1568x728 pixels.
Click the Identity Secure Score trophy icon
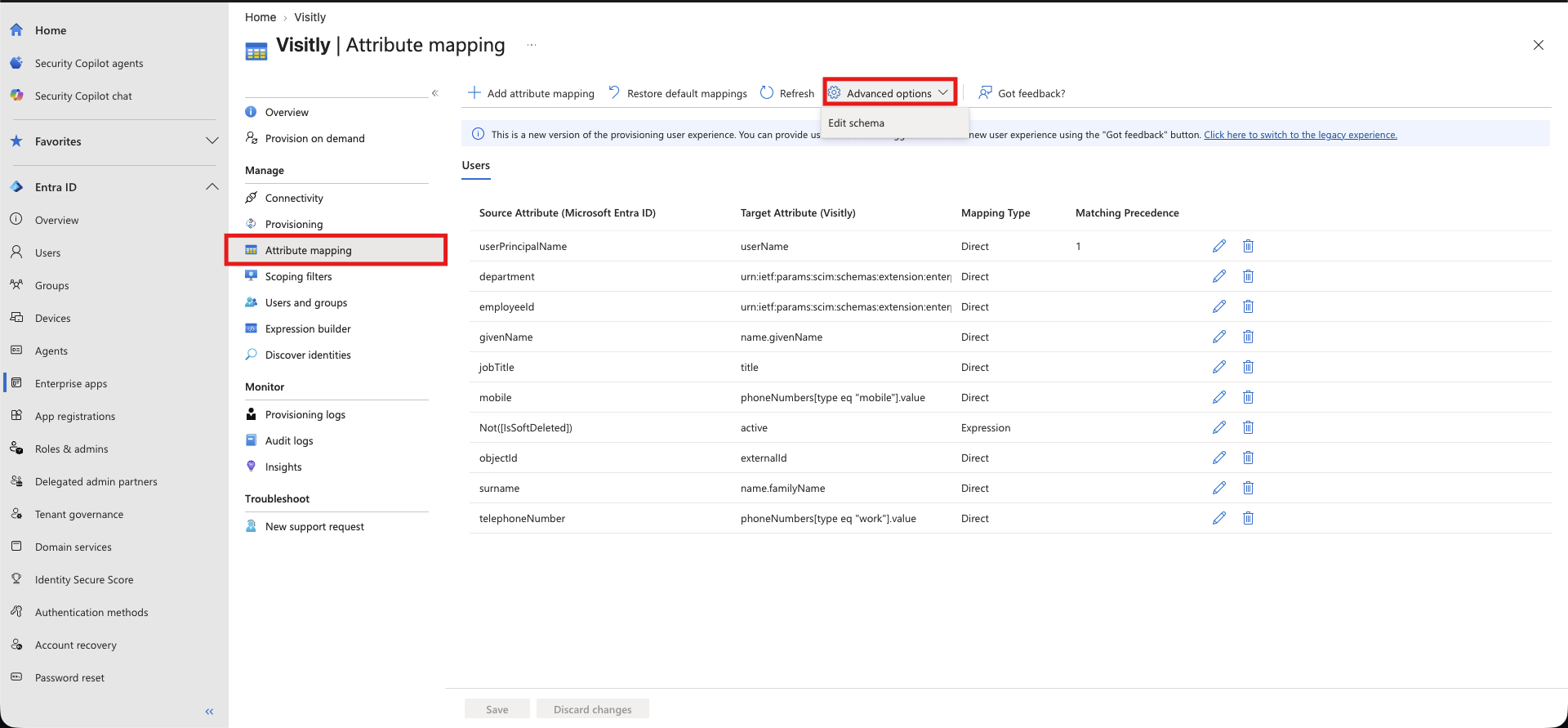click(x=16, y=579)
